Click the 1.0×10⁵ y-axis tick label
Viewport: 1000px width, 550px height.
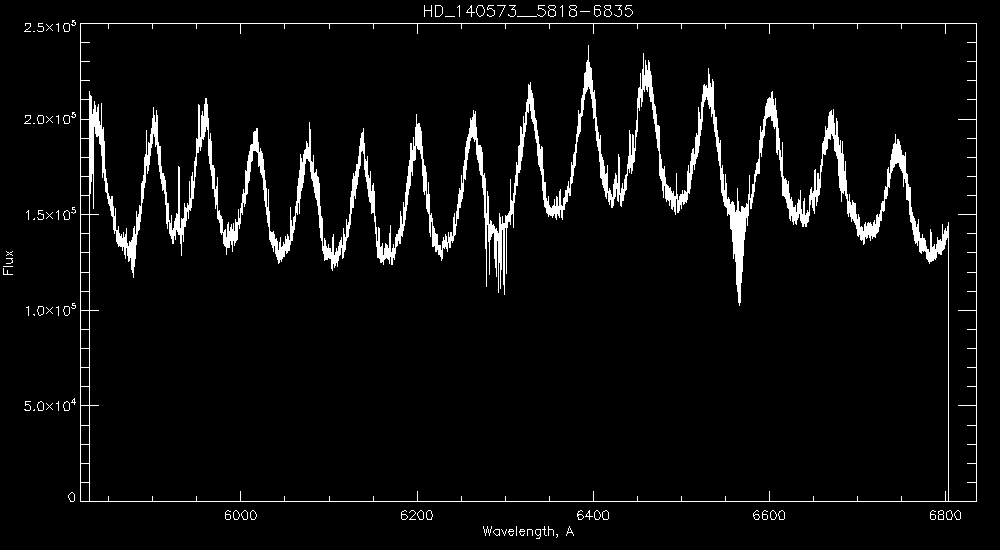point(50,311)
